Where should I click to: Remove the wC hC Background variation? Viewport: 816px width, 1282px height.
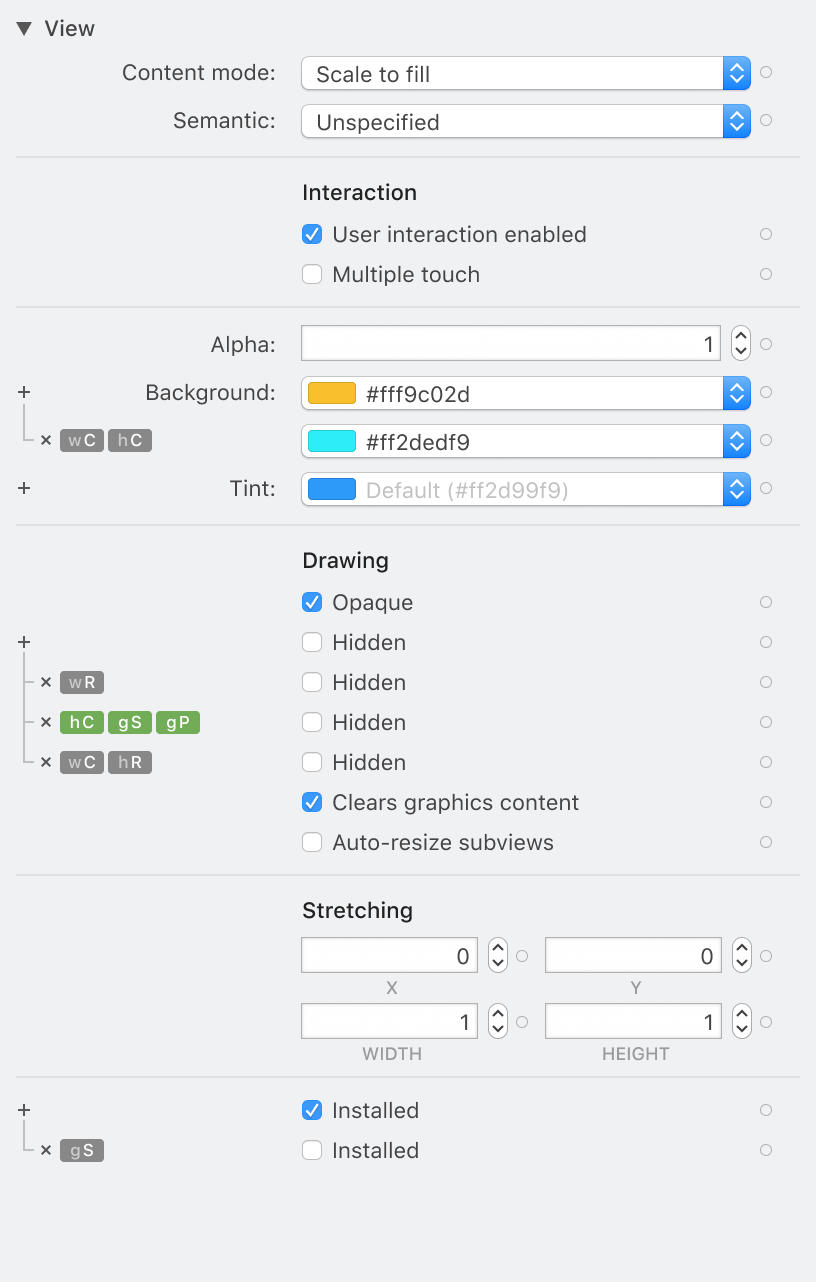point(45,440)
